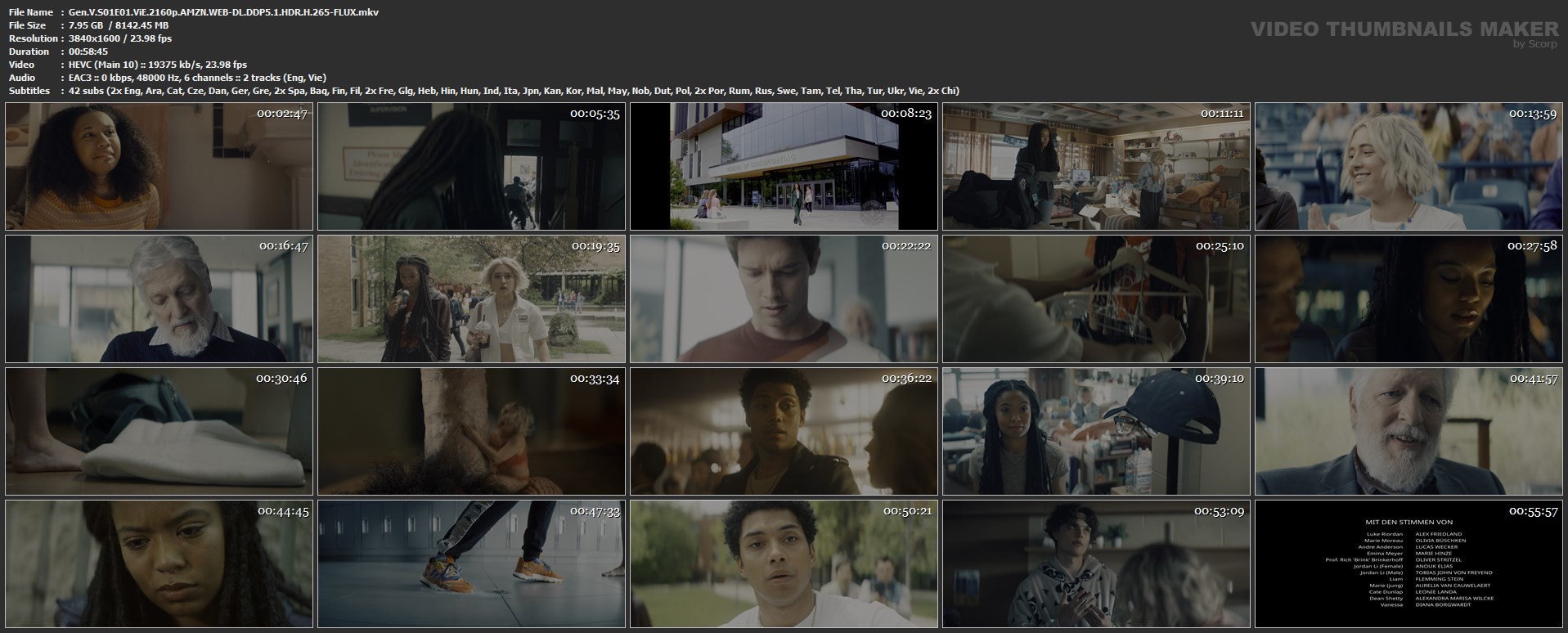The image size is (1568, 633).
Task: Click the resolution value 3840x1600
Action: pos(120,38)
